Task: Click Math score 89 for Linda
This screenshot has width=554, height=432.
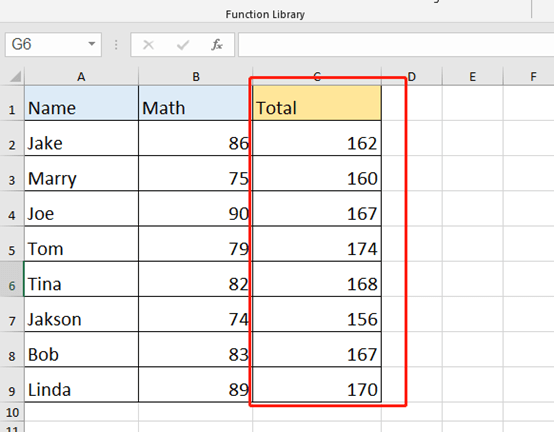Action: [196, 385]
